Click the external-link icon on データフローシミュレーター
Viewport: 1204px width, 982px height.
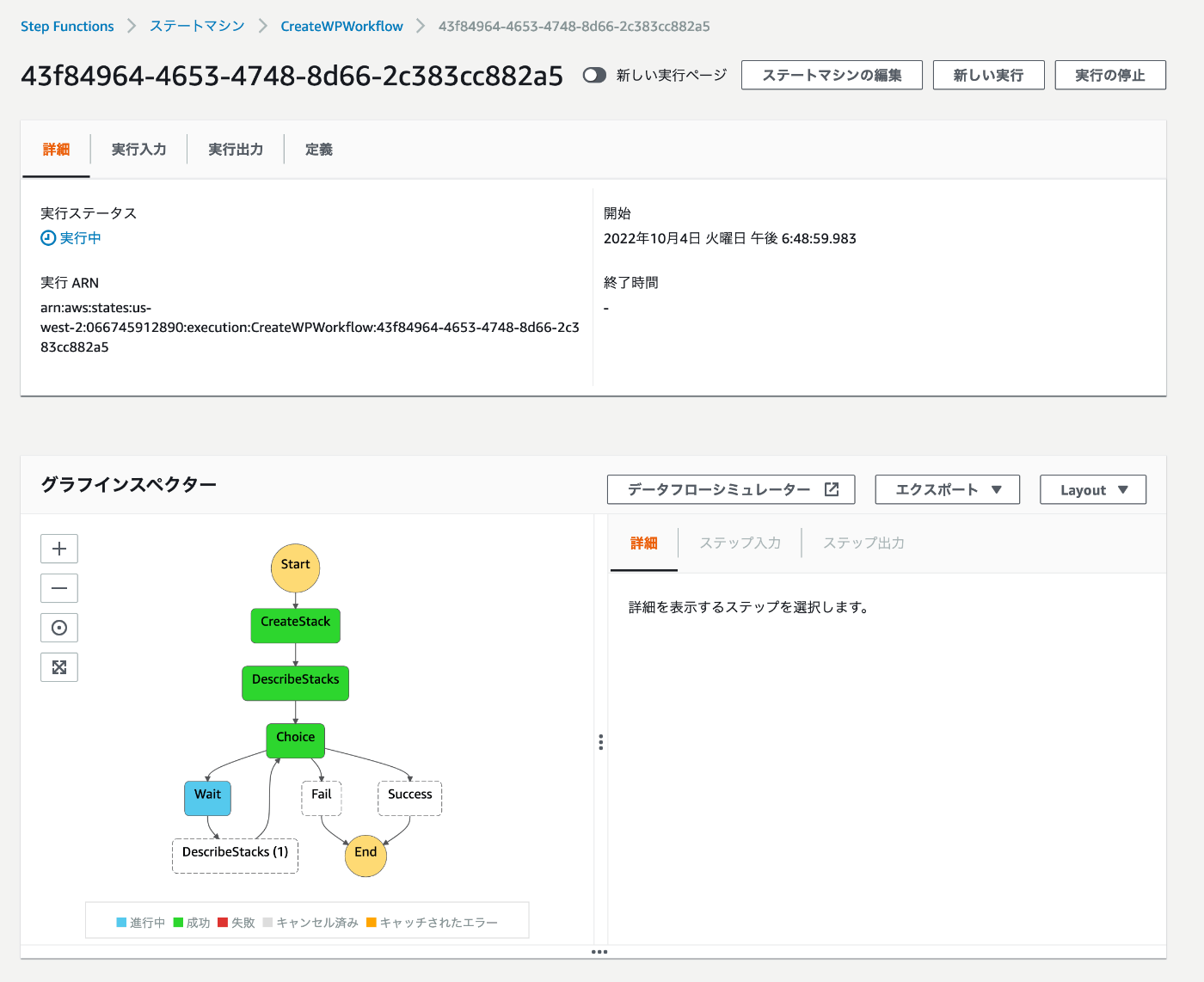[x=831, y=488]
